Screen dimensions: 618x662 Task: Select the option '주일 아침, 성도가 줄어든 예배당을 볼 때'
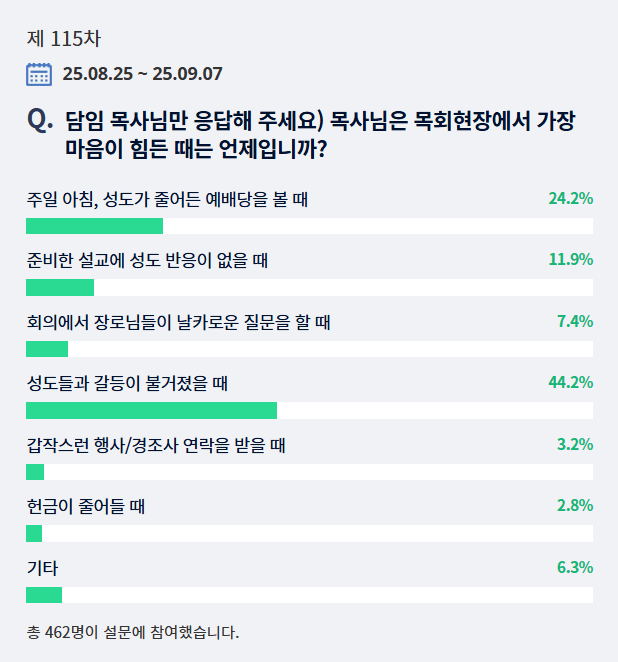click(166, 200)
